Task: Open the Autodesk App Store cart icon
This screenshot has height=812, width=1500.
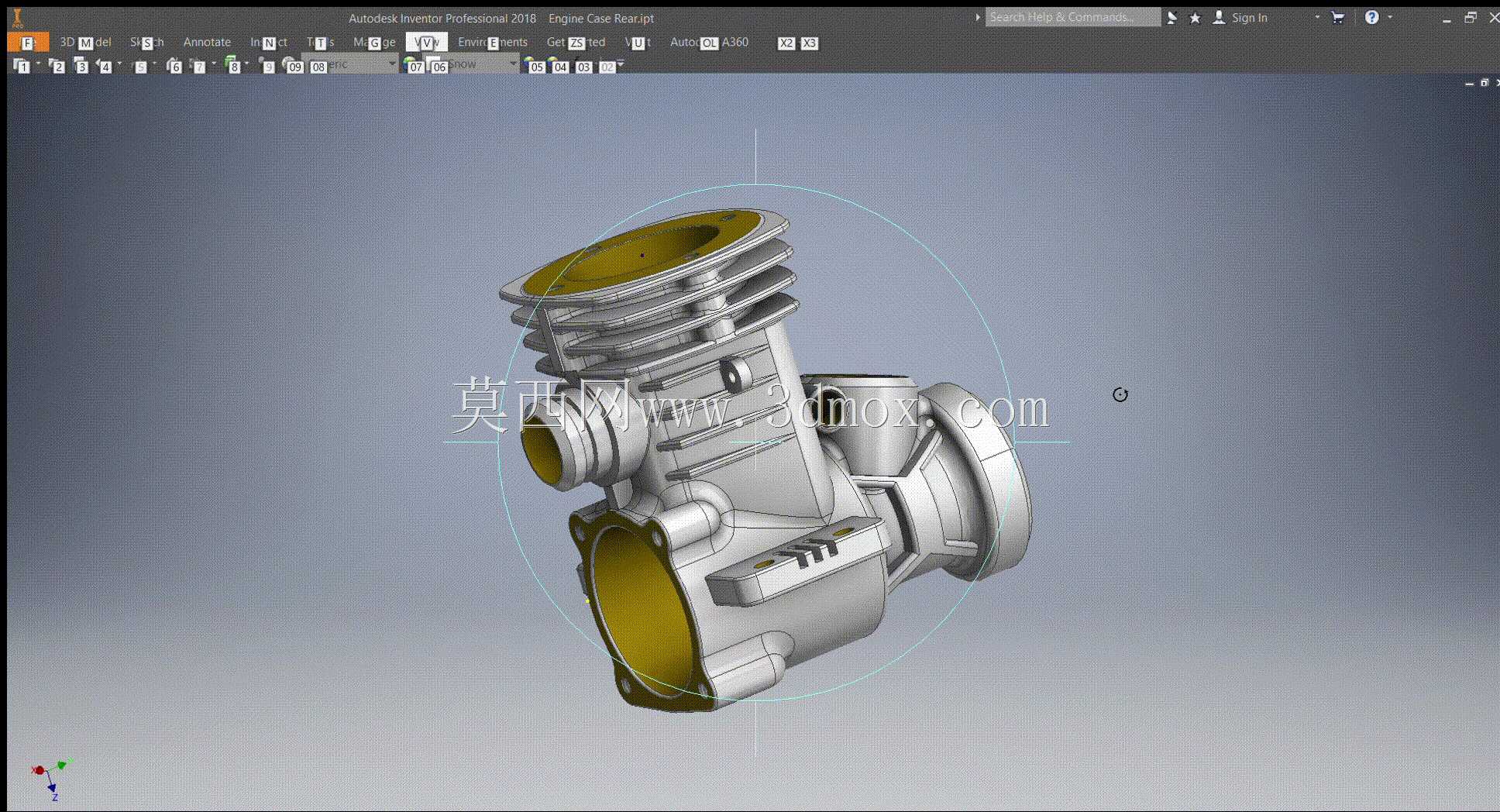Action: [1337, 17]
